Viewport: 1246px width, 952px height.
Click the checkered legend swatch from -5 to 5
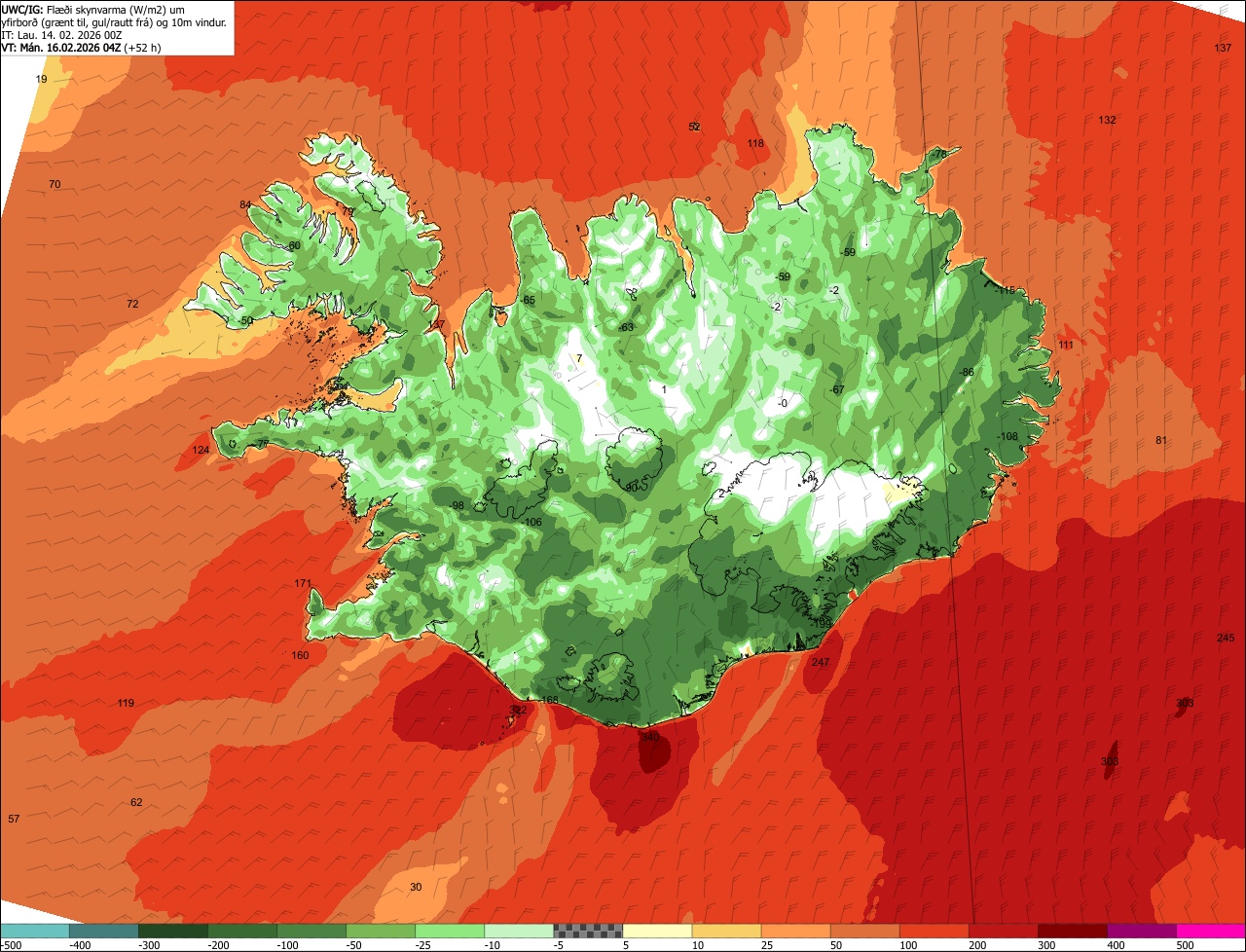588,931
